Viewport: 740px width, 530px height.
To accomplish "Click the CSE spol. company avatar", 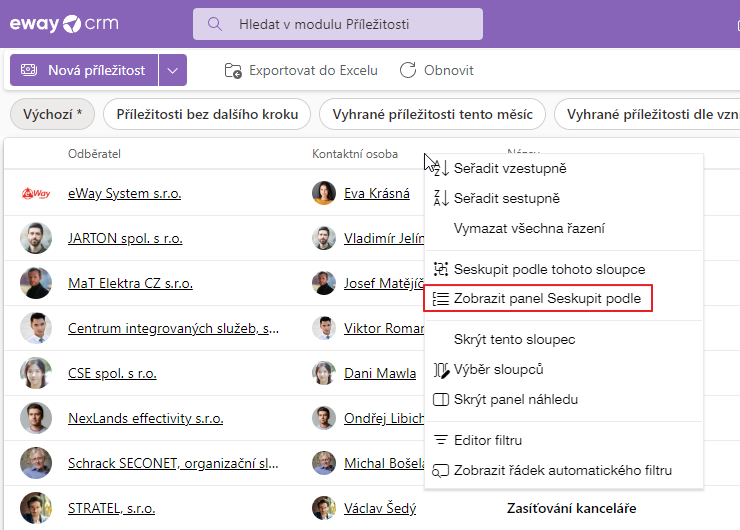I will 36,373.
